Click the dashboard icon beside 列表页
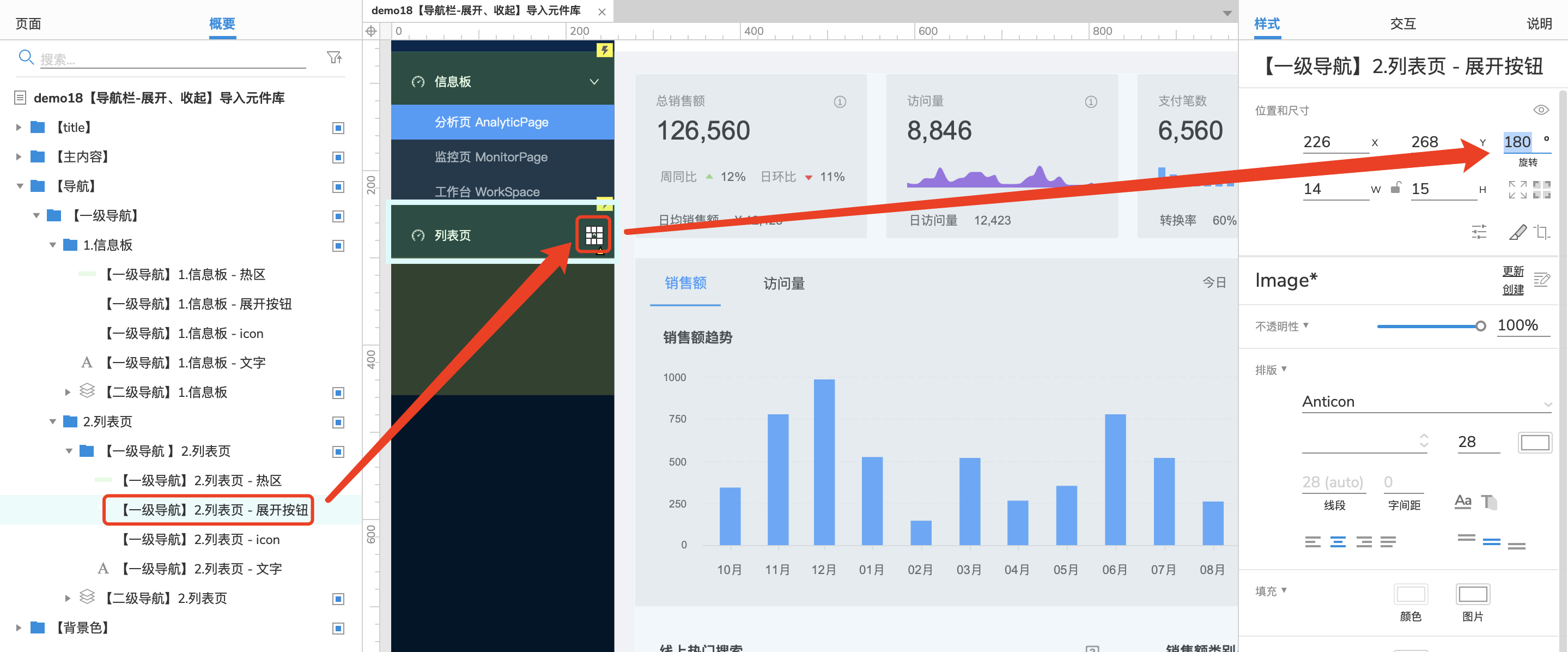 [417, 235]
